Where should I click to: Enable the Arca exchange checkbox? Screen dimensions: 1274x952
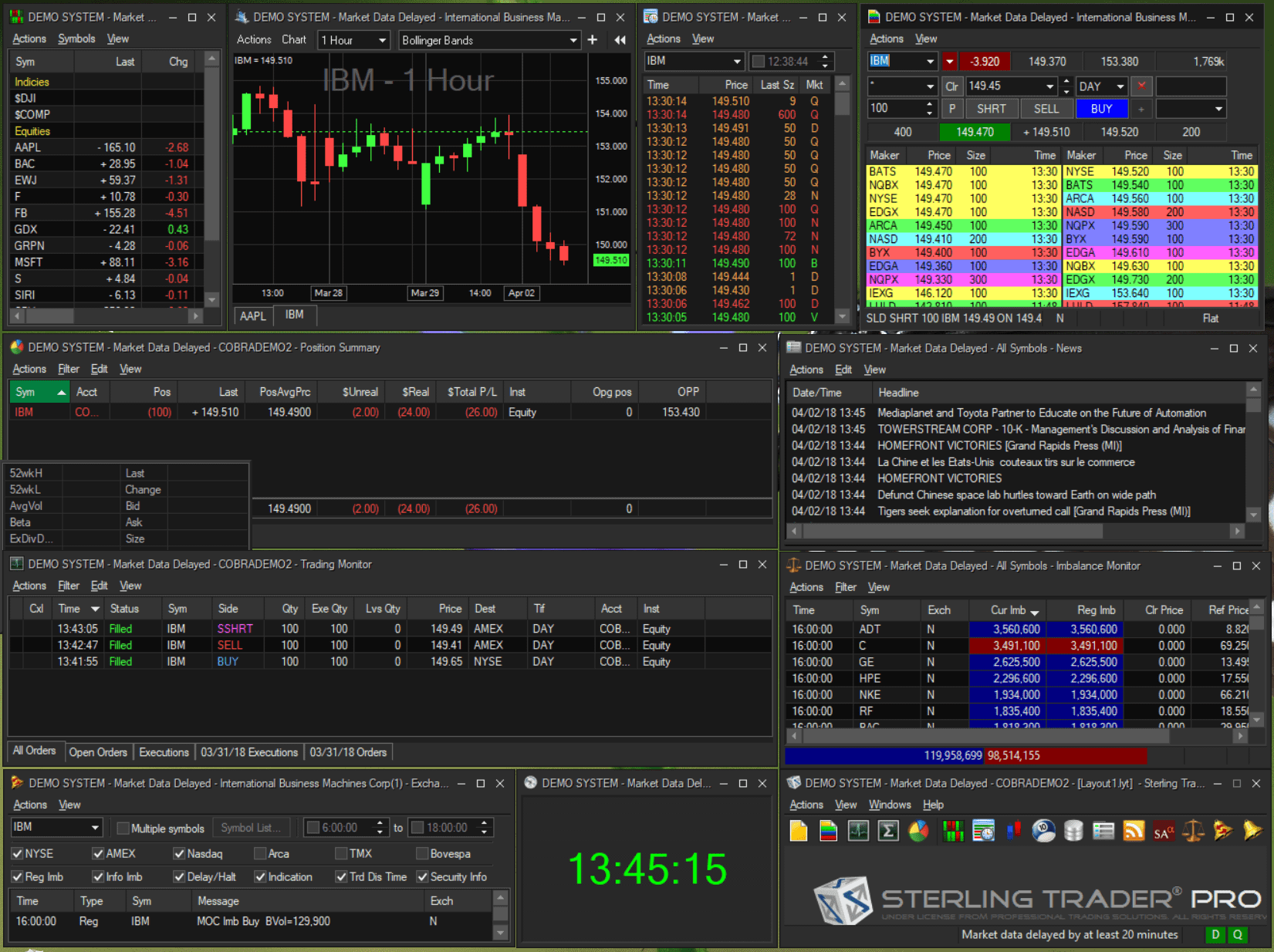click(x=260, y=853)
